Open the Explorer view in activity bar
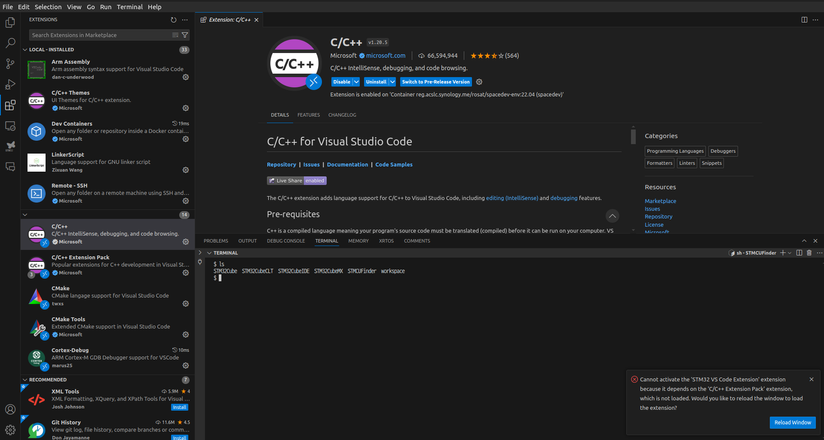Screen dimensions: 824x440 click(x=10, y=23)
